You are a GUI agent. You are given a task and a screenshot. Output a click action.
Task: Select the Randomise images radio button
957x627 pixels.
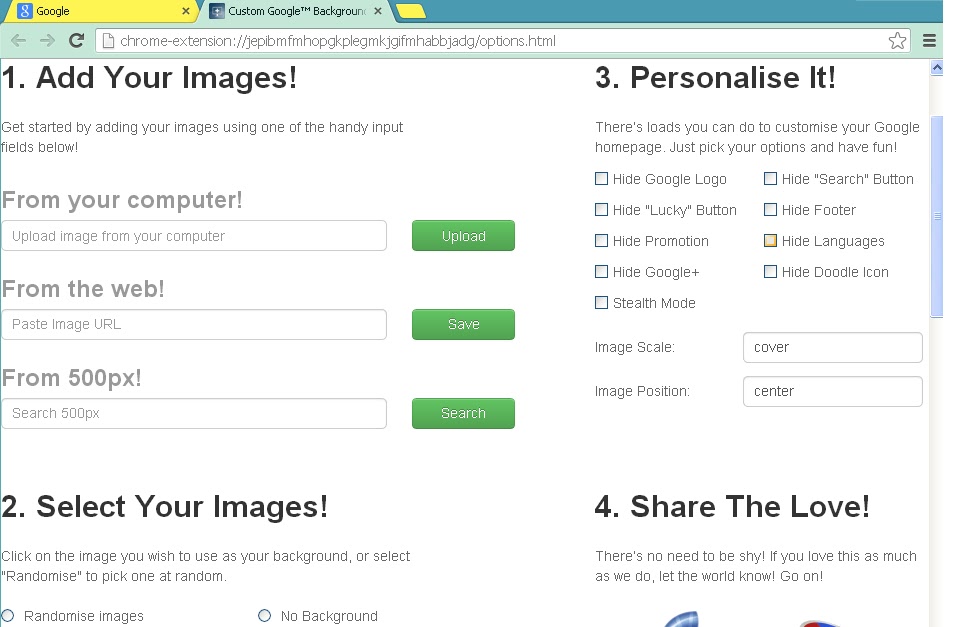tap(8, 615)
